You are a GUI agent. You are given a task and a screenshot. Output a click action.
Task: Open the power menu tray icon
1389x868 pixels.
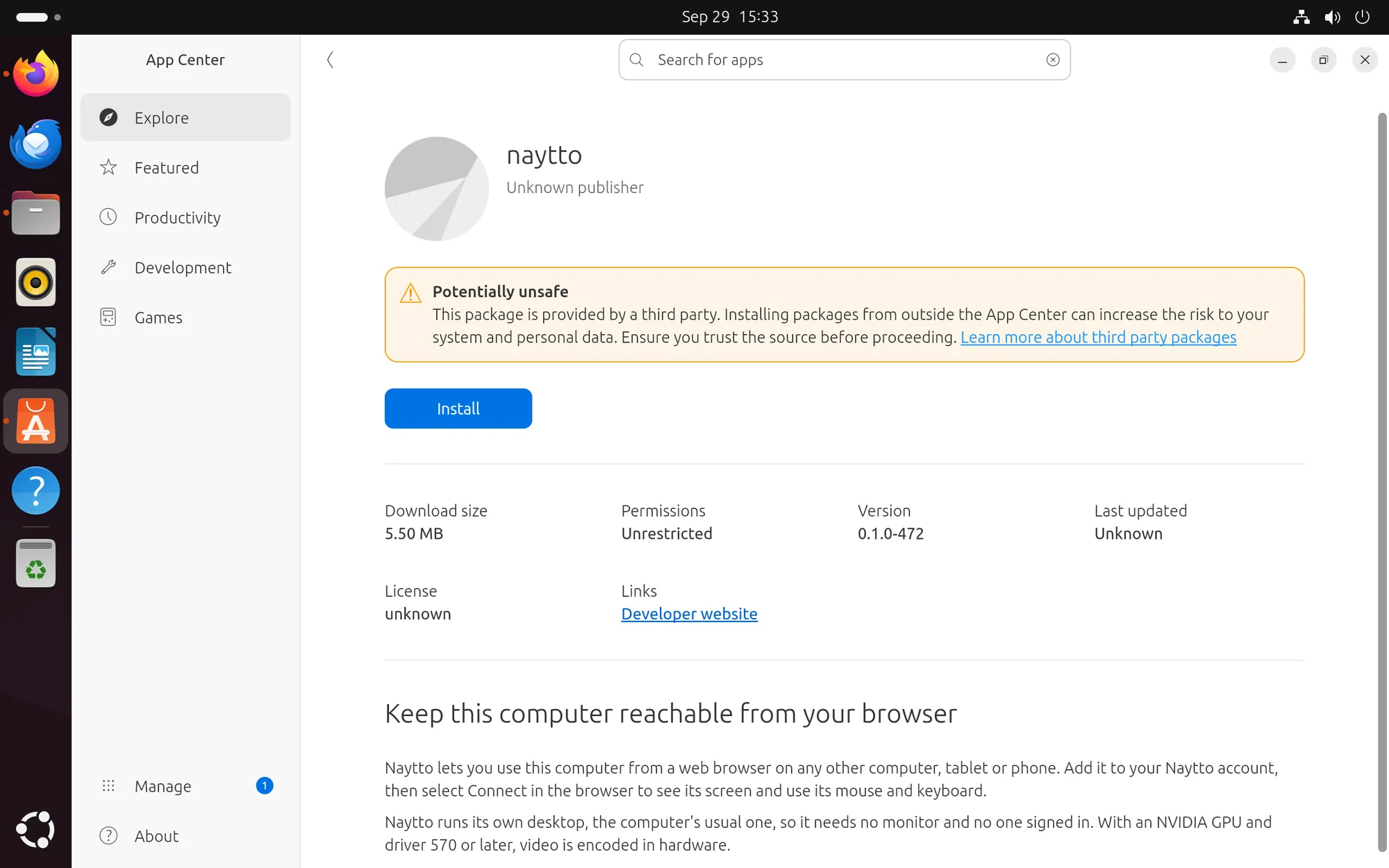coord(1363,17)
